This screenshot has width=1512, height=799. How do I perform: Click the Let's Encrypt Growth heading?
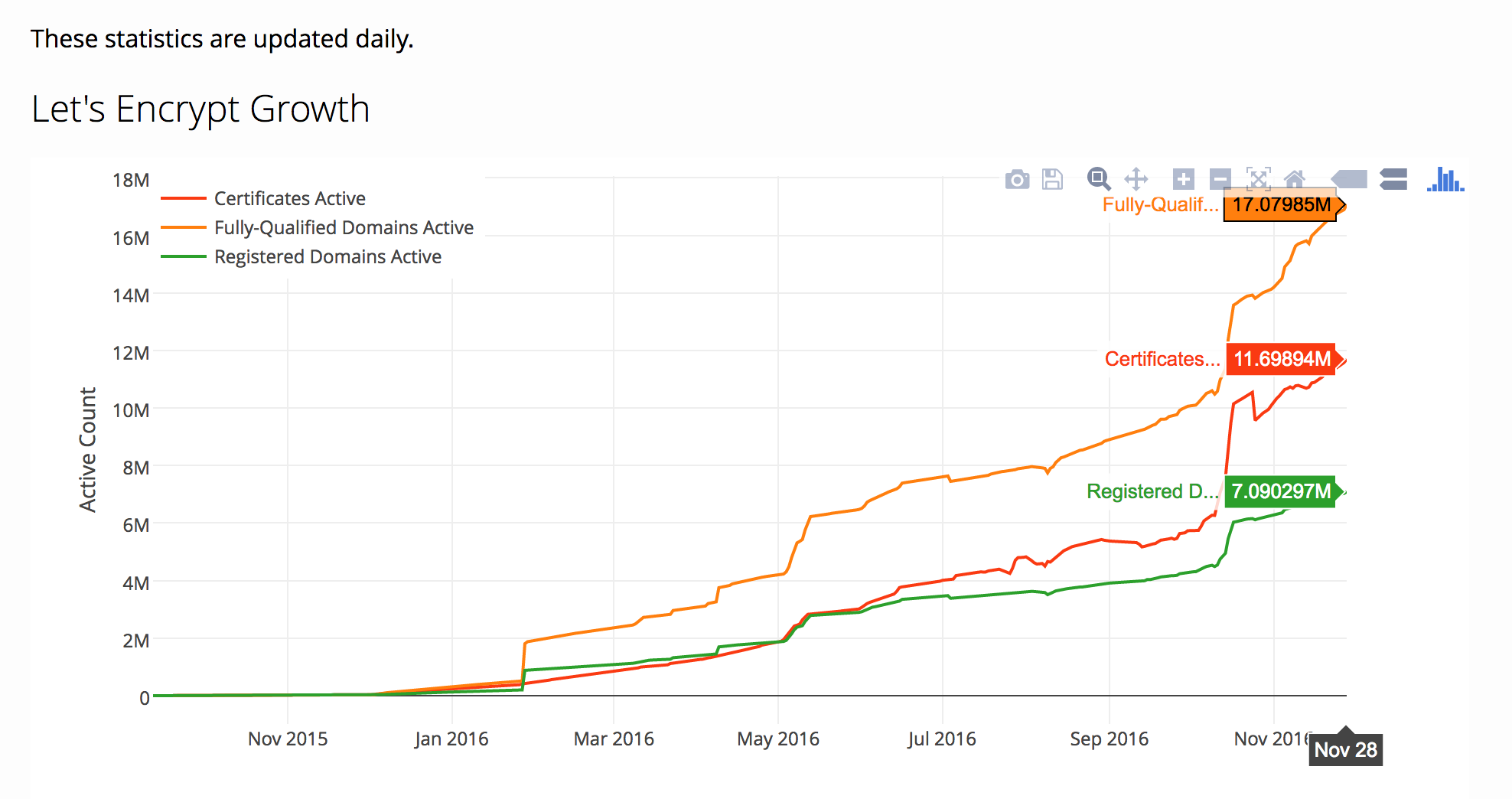click(200, 109)
